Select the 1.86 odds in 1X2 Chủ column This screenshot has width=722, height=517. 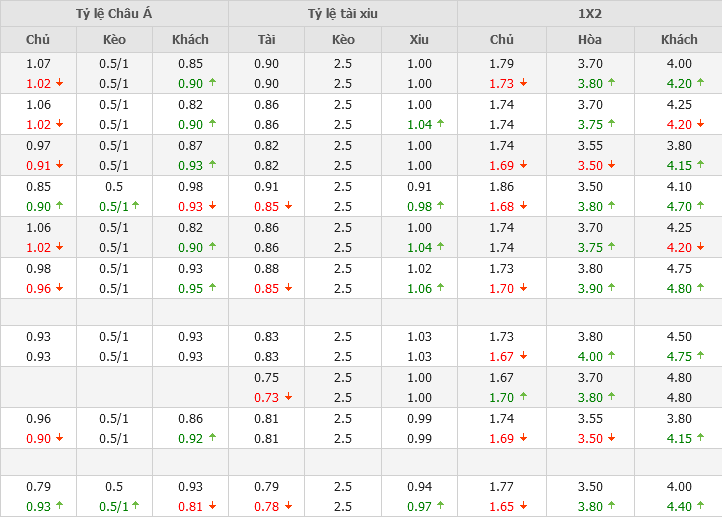click(502, 186)
